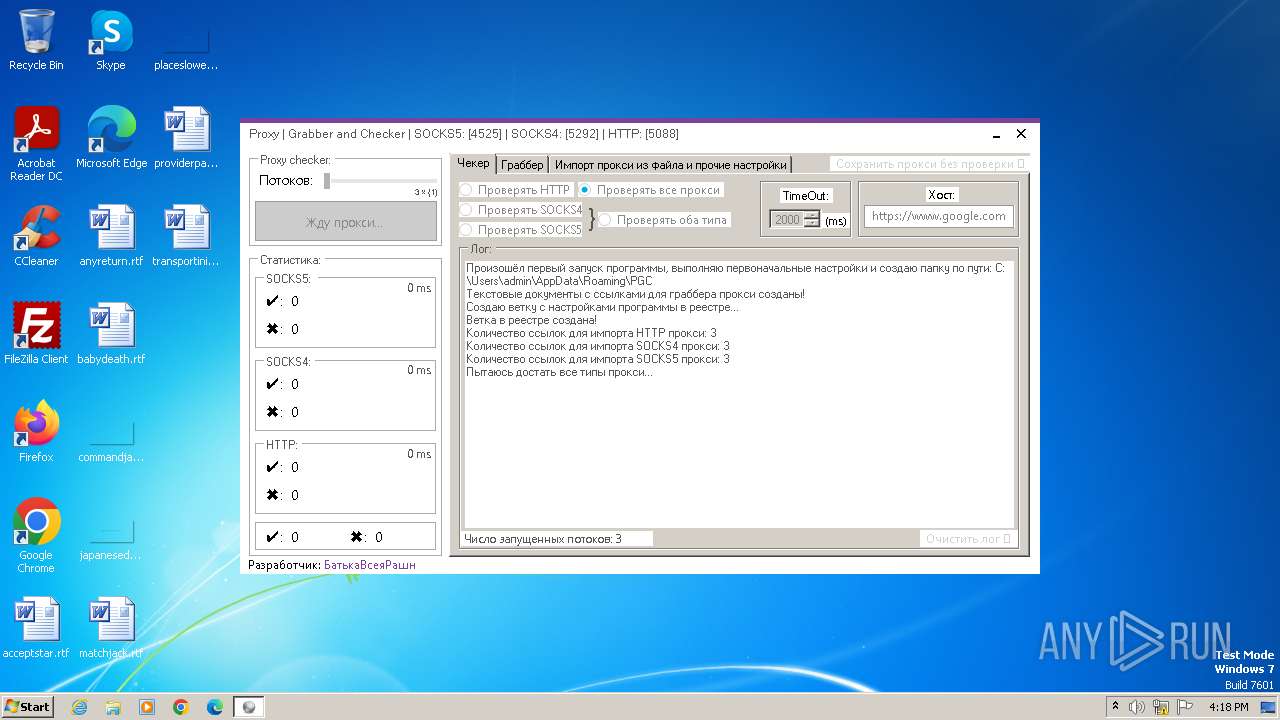Switch to the Чекер tab
Screen dimensions: 1280x720
point(474,163)
